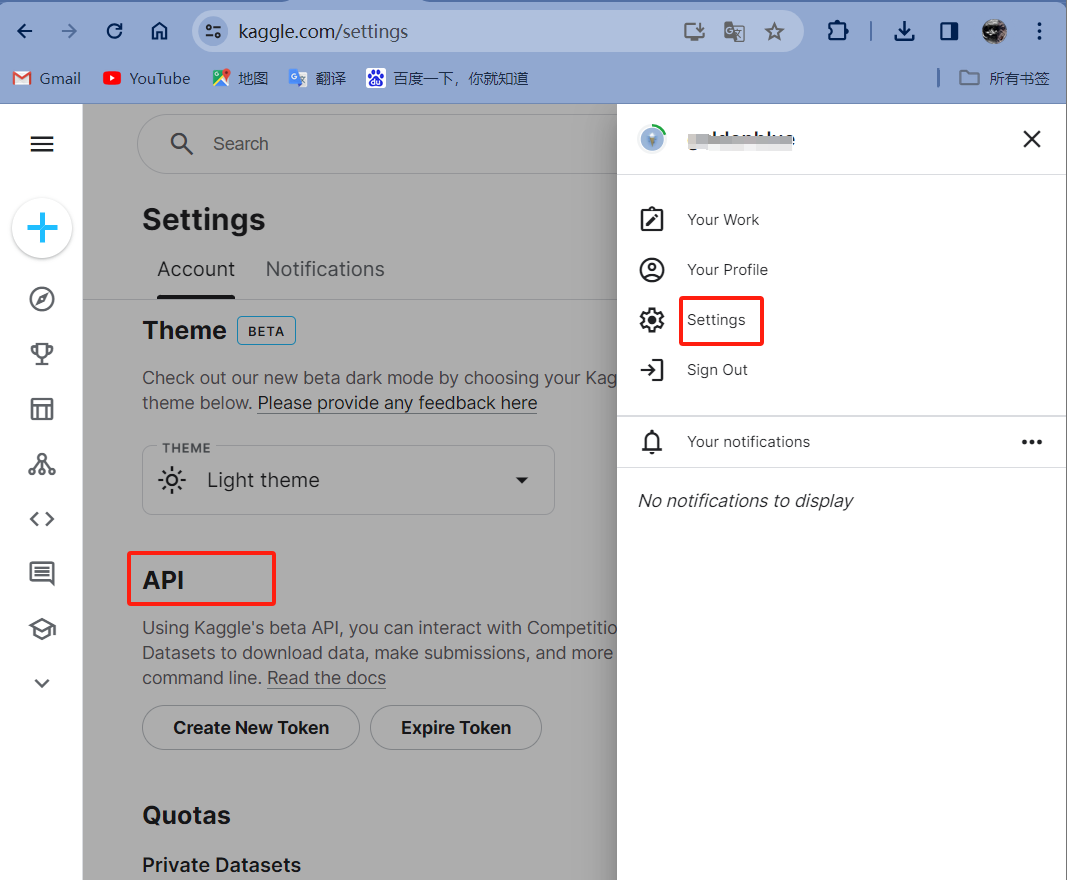1067x880 pixels.
Task: Select Settings in the account panel
Action: 716,320
